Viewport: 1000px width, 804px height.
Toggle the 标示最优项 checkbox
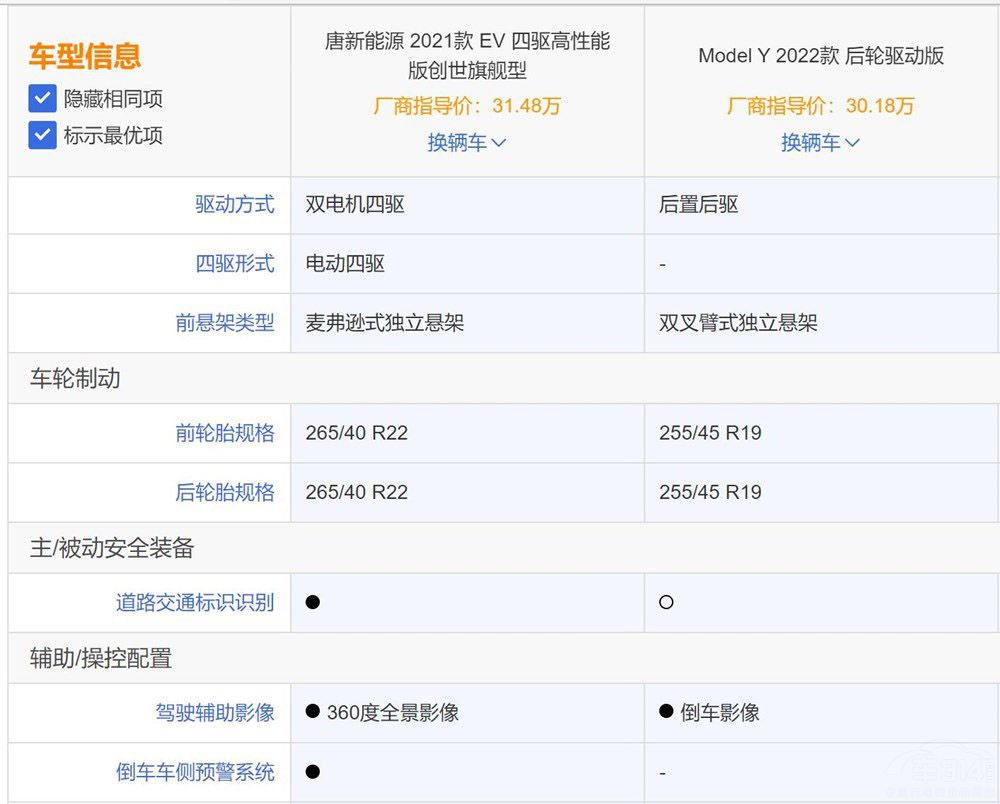(42, 135)
